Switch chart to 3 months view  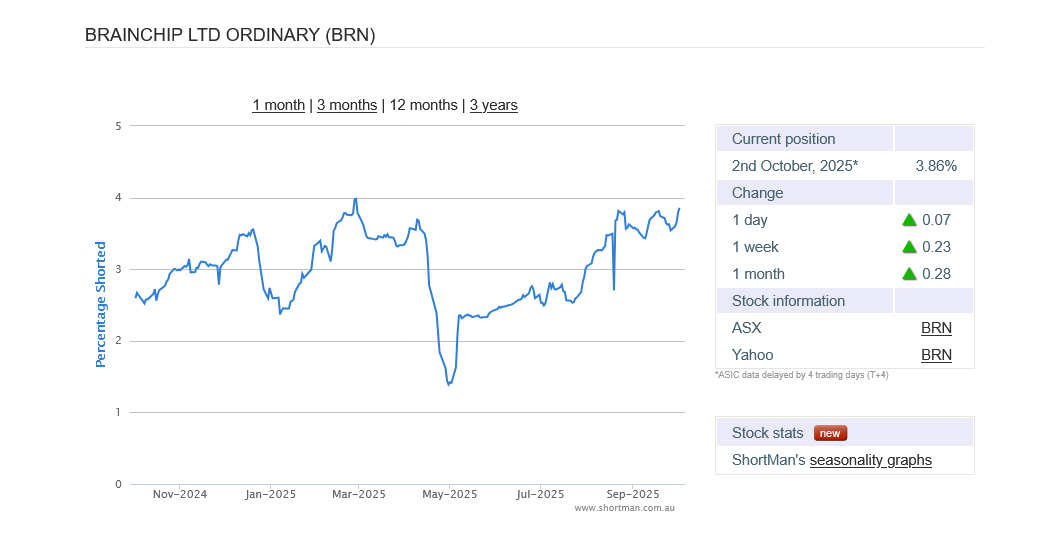click(x=347, y=105)
